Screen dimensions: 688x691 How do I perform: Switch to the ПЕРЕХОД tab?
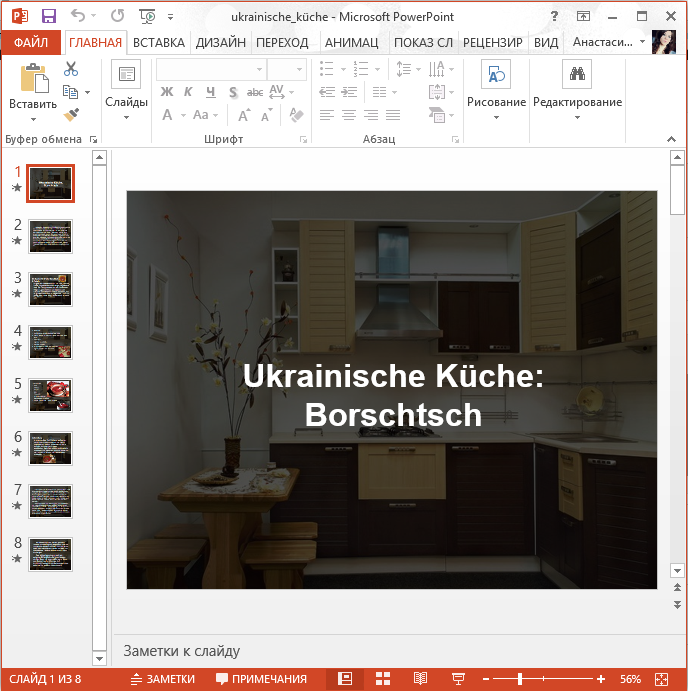(x=282, y=43)
